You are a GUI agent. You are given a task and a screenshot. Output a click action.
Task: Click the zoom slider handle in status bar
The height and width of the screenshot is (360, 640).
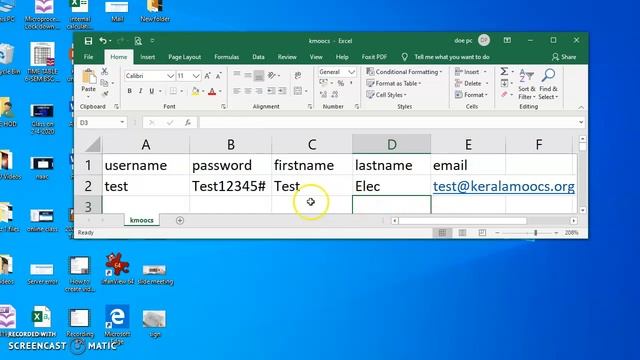(535, 233)
